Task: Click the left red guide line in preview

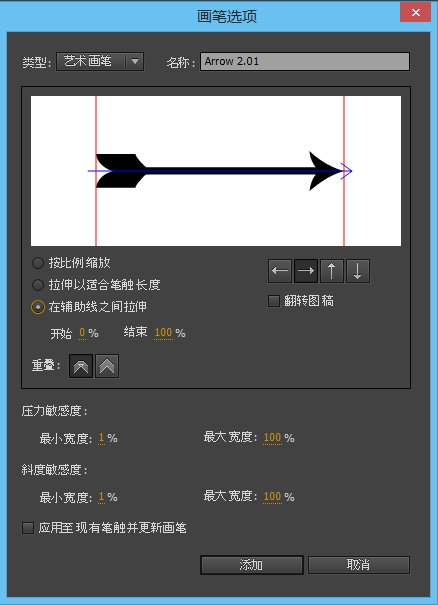Action: click(96, 171)
